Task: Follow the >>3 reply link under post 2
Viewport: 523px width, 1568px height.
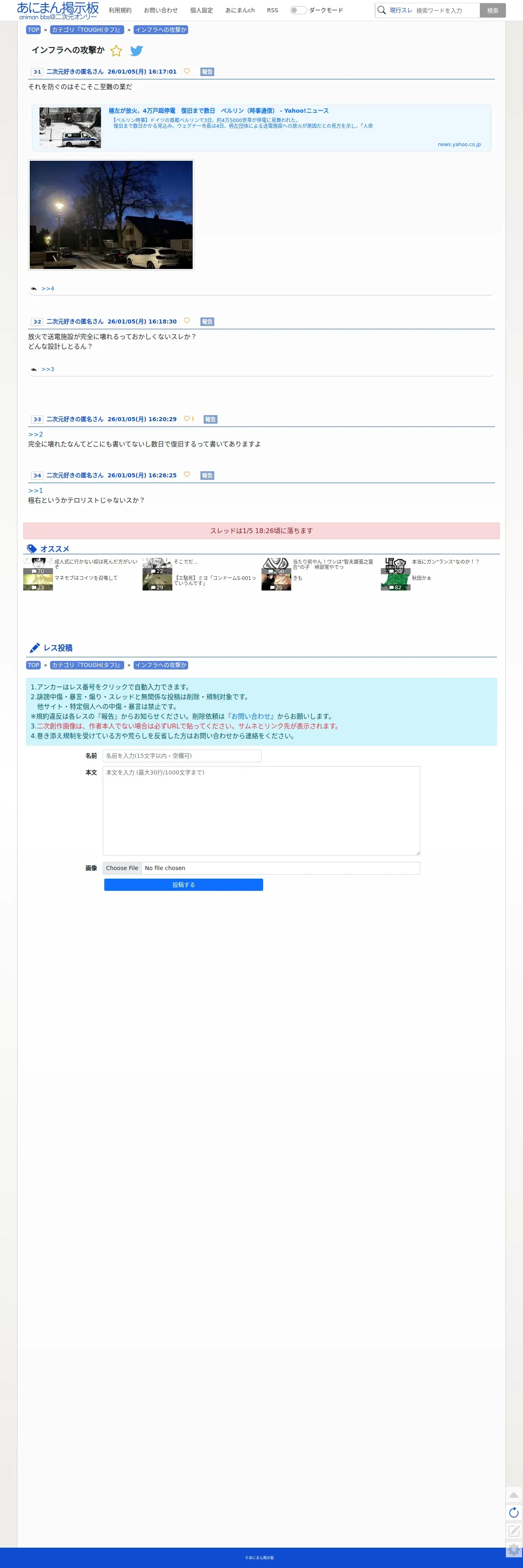Action: click(48, 369)
